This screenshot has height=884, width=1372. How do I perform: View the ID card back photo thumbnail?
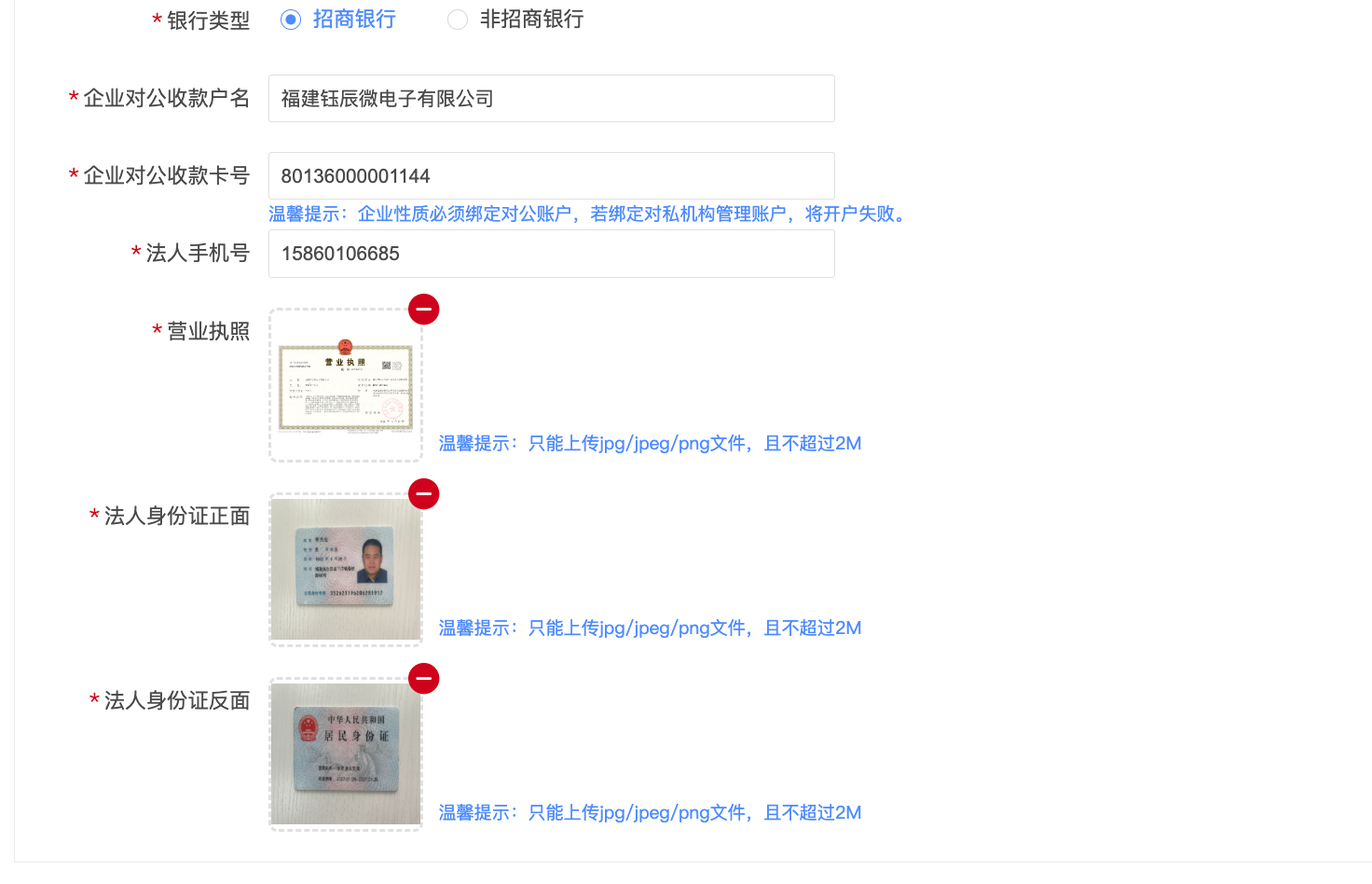pyautogui.click(x=346, y=754)
